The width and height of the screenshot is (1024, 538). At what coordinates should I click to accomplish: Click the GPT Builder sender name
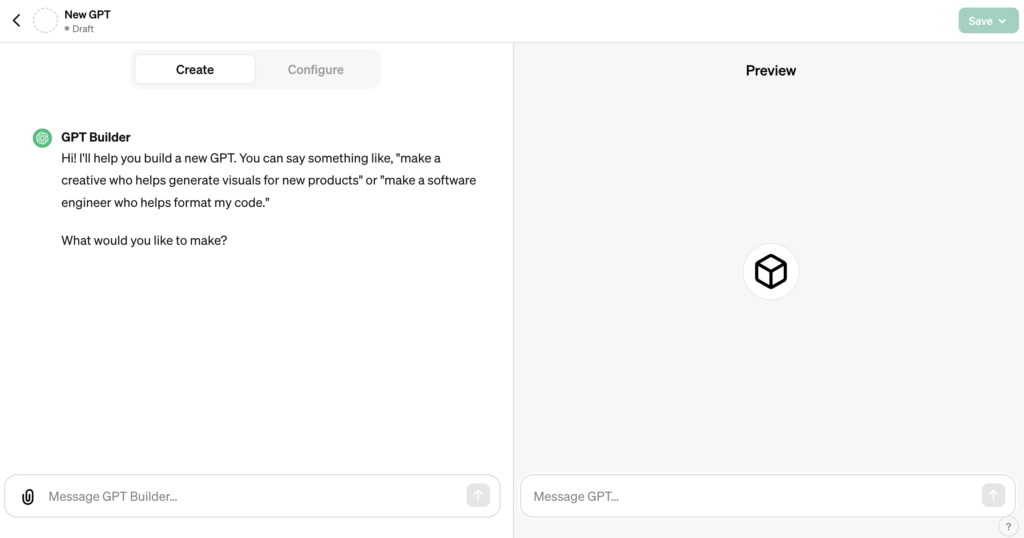tap(96, 137)
